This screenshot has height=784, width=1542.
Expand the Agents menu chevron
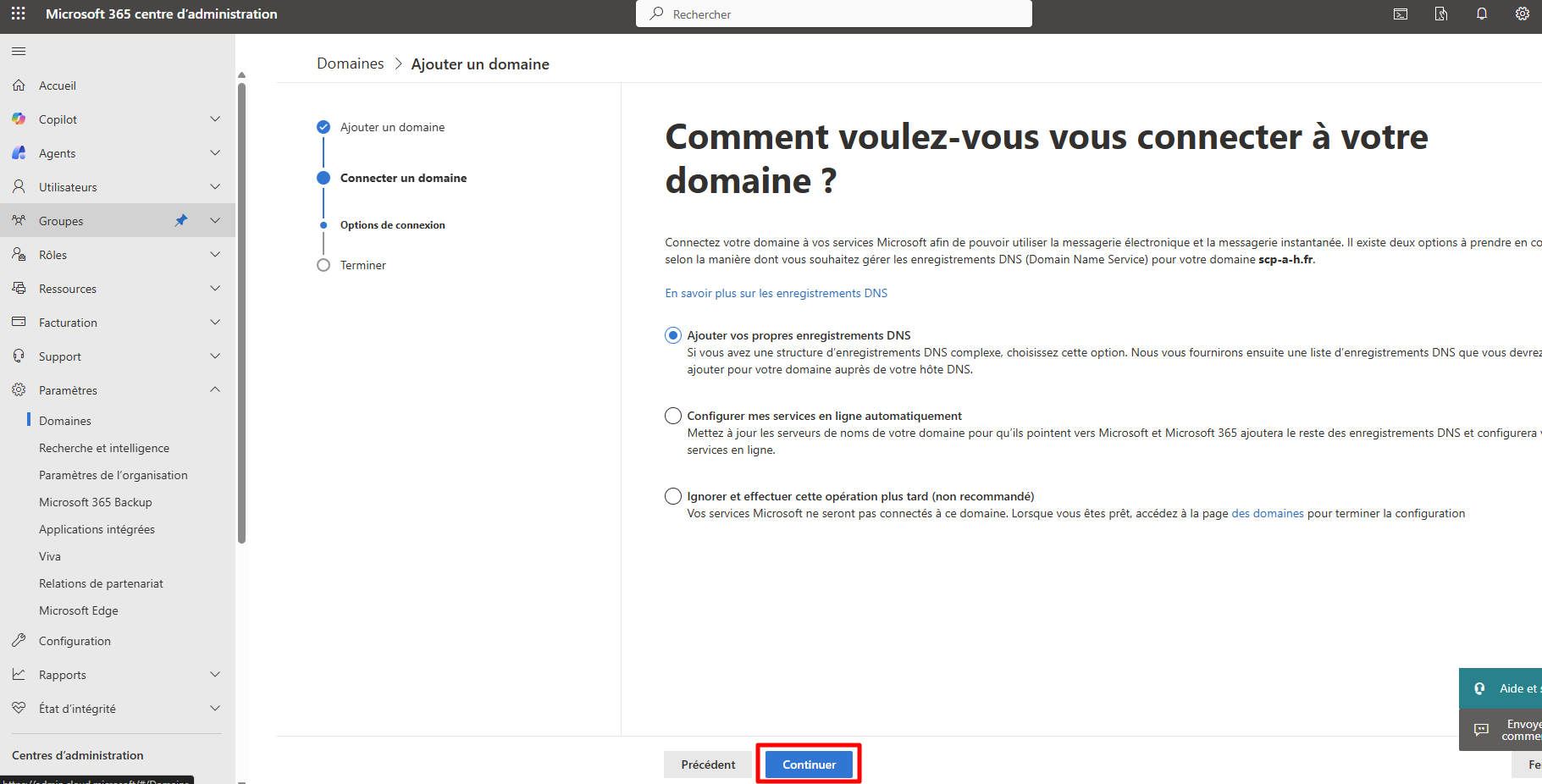coord(215,153)
